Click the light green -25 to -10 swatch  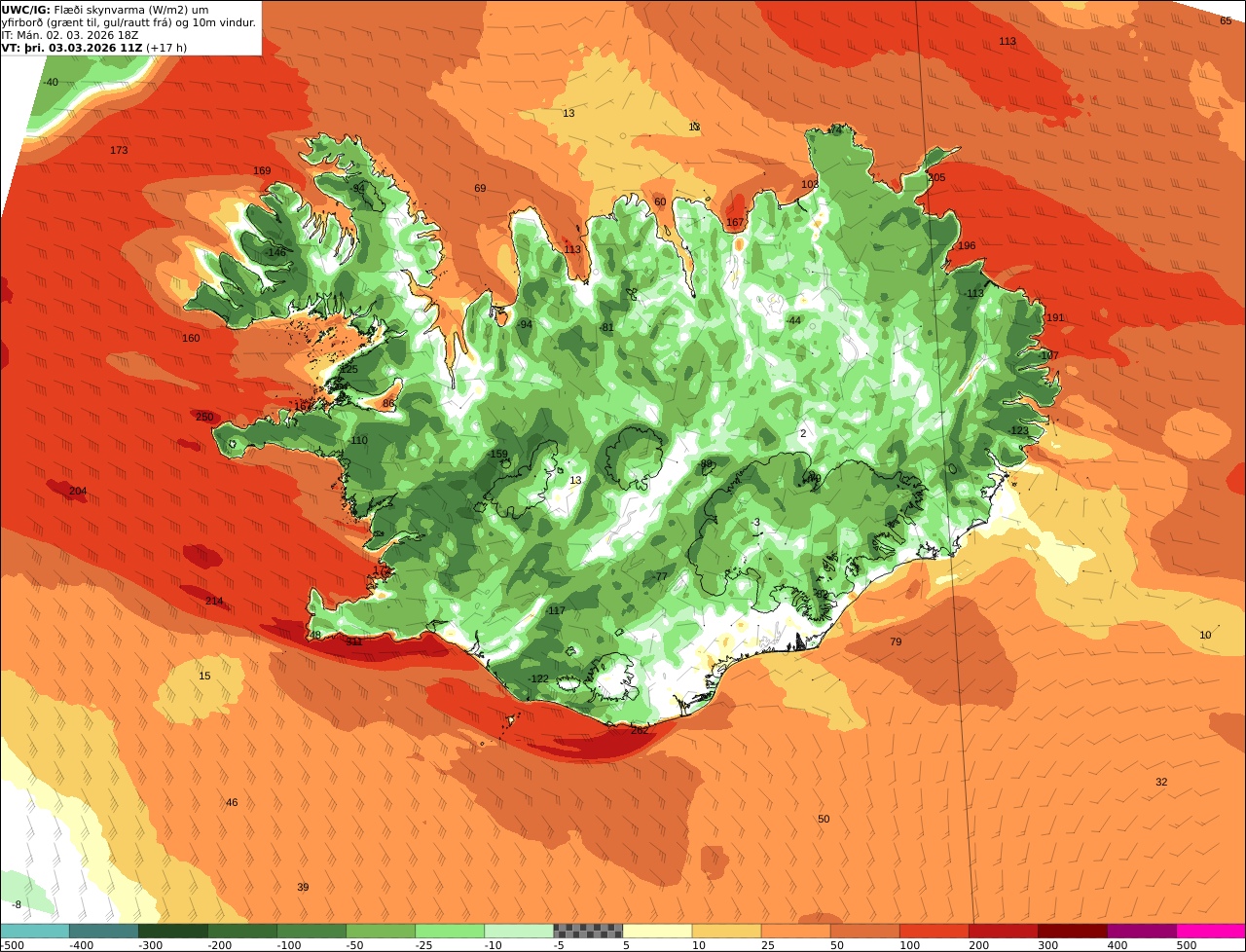coord(450,931)
